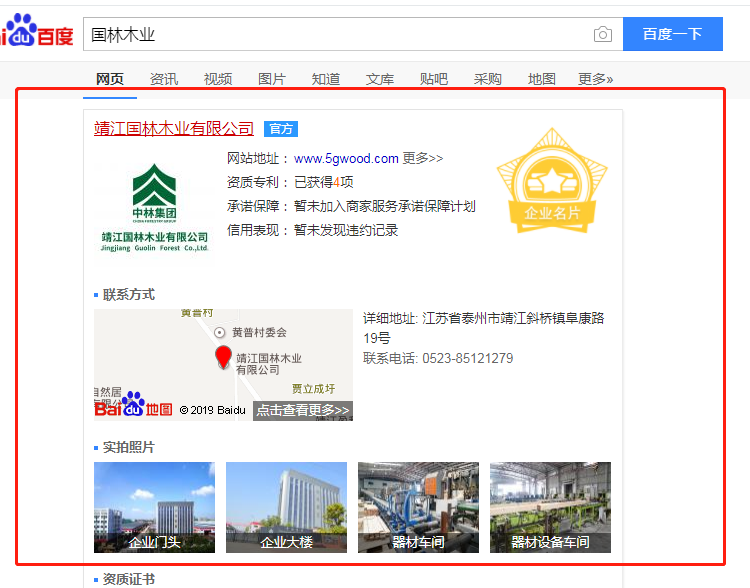Viewport: 750px width, 588px height.
Task: Click the 详细地址 address text
Action: click(x=484, y=328)
